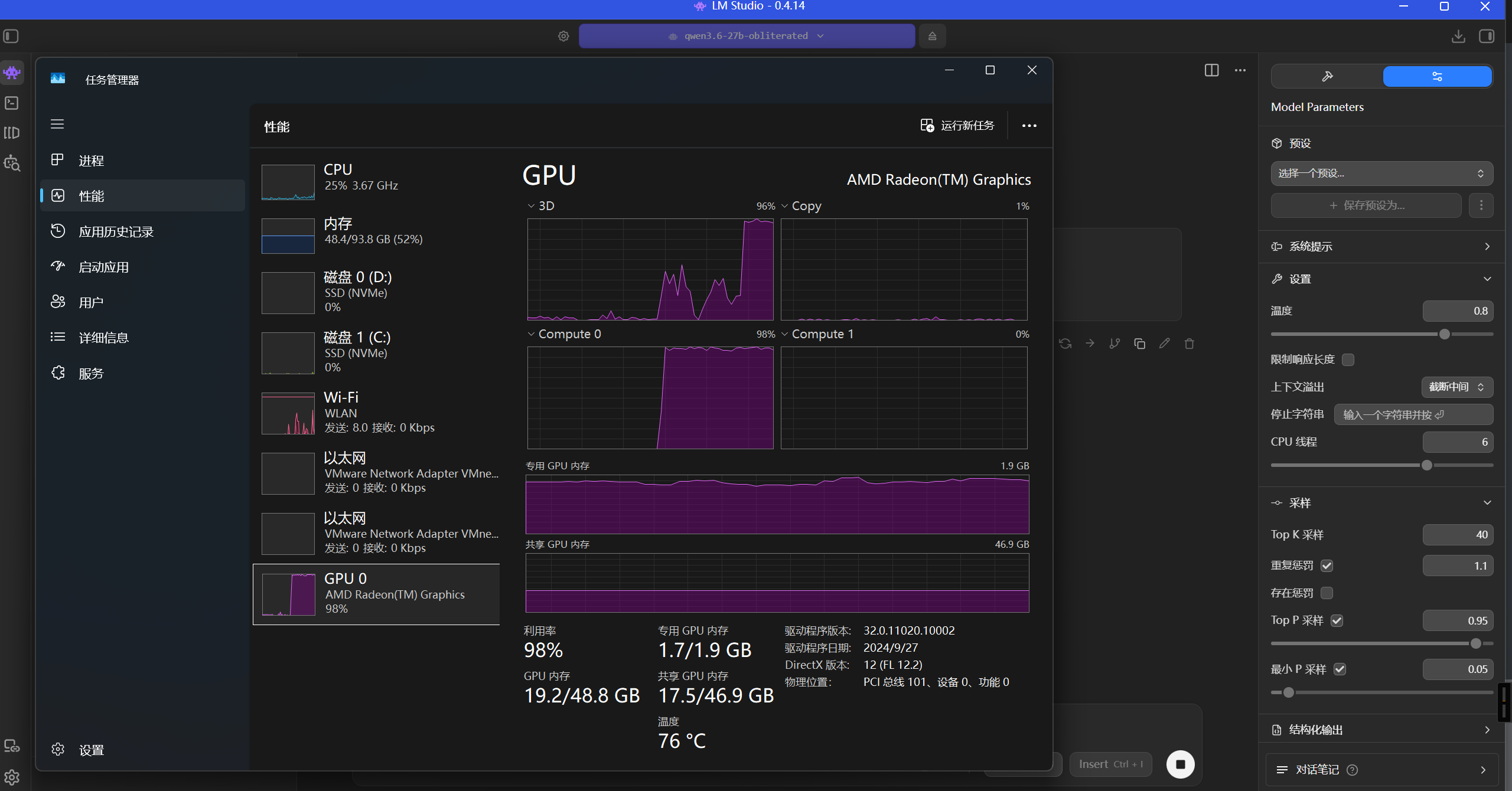This screenshot has height=791, width=1512.
Task: Open the Compute 0 graph type dropdown
Action: [x=565, y=334]
